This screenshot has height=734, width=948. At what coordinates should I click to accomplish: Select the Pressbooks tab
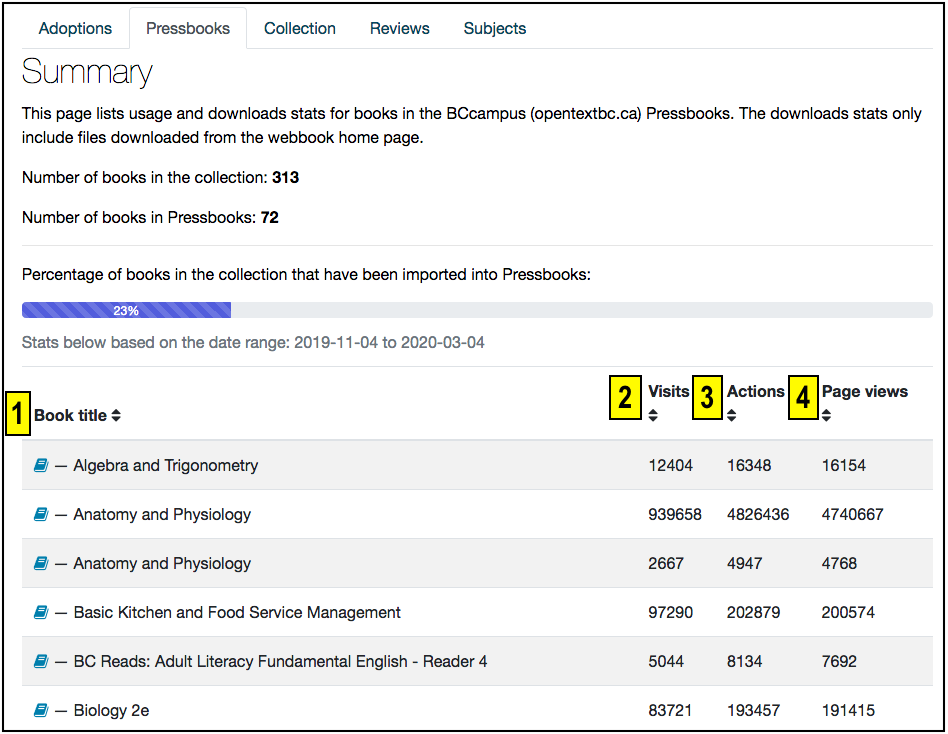188,28
